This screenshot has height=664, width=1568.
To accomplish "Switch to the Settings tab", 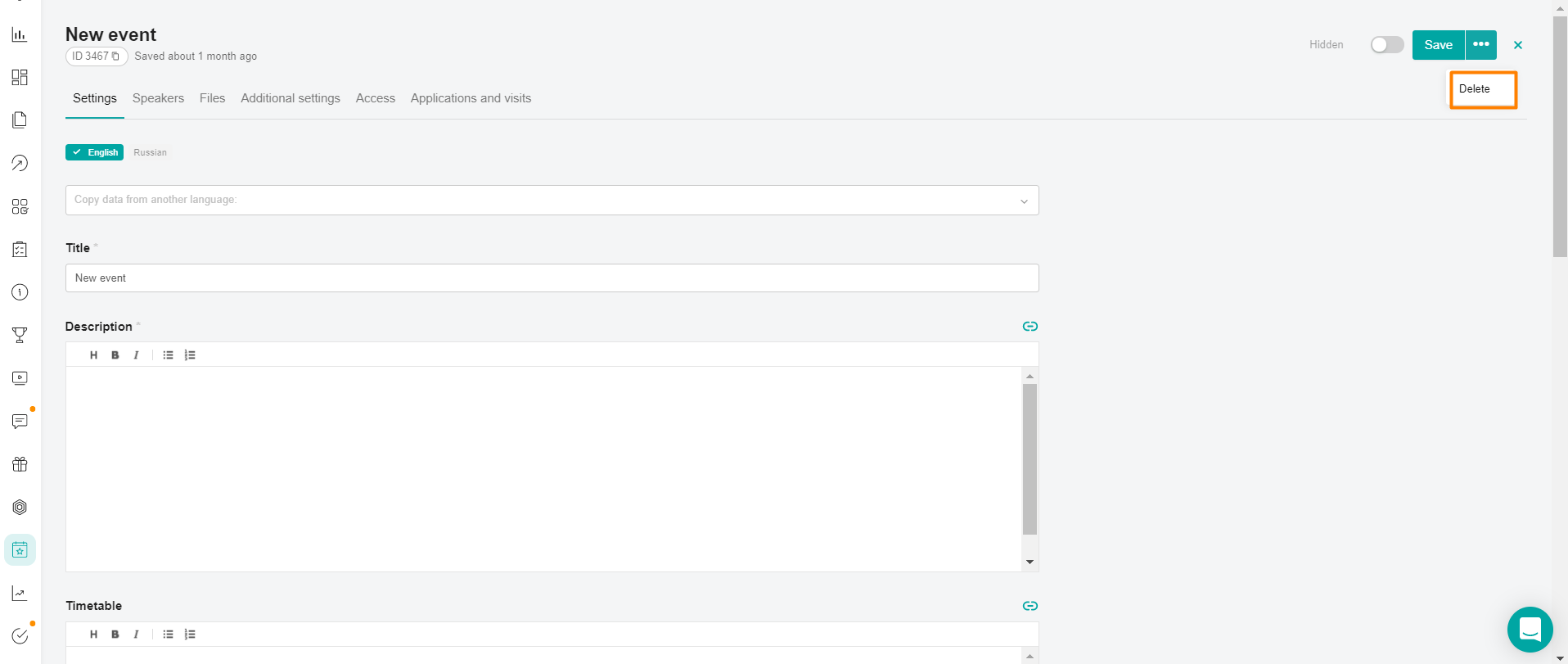I will coord(95,98).
